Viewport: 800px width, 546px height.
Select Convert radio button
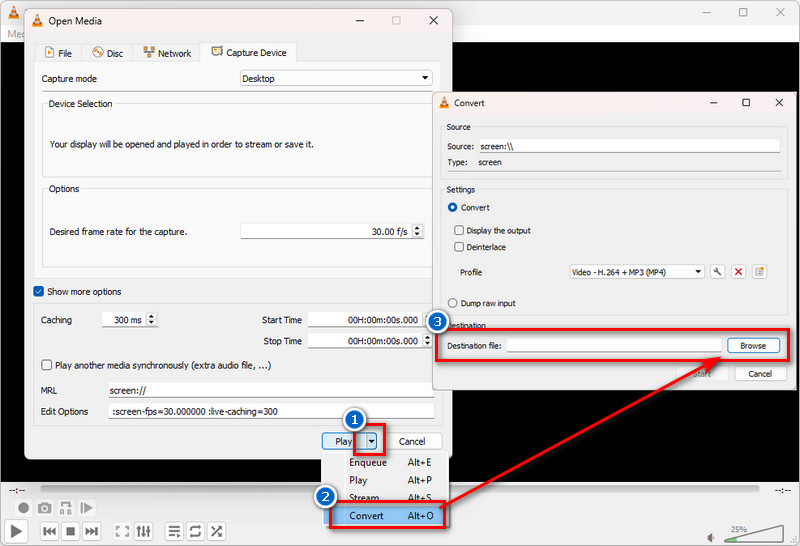coord(452,207)
